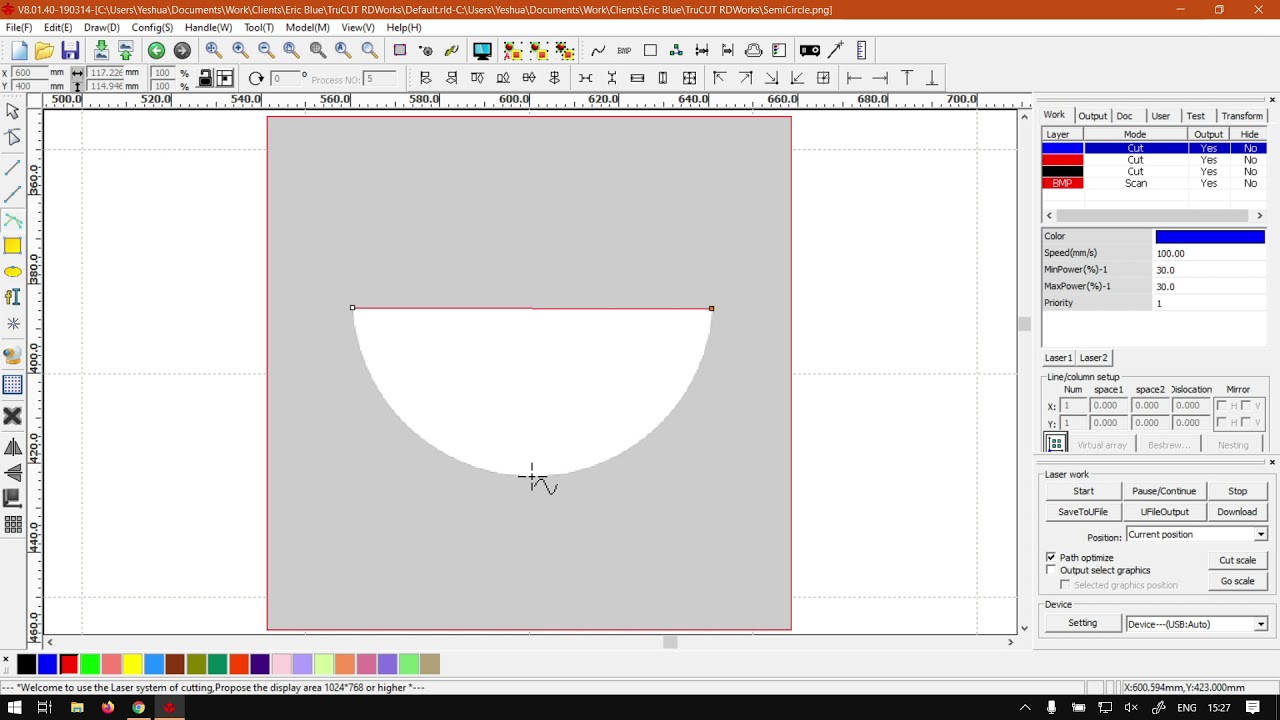Screen dimensions: 1280x720
Task: Disable the Path optimize checkbox
Action: [1051, 557]
